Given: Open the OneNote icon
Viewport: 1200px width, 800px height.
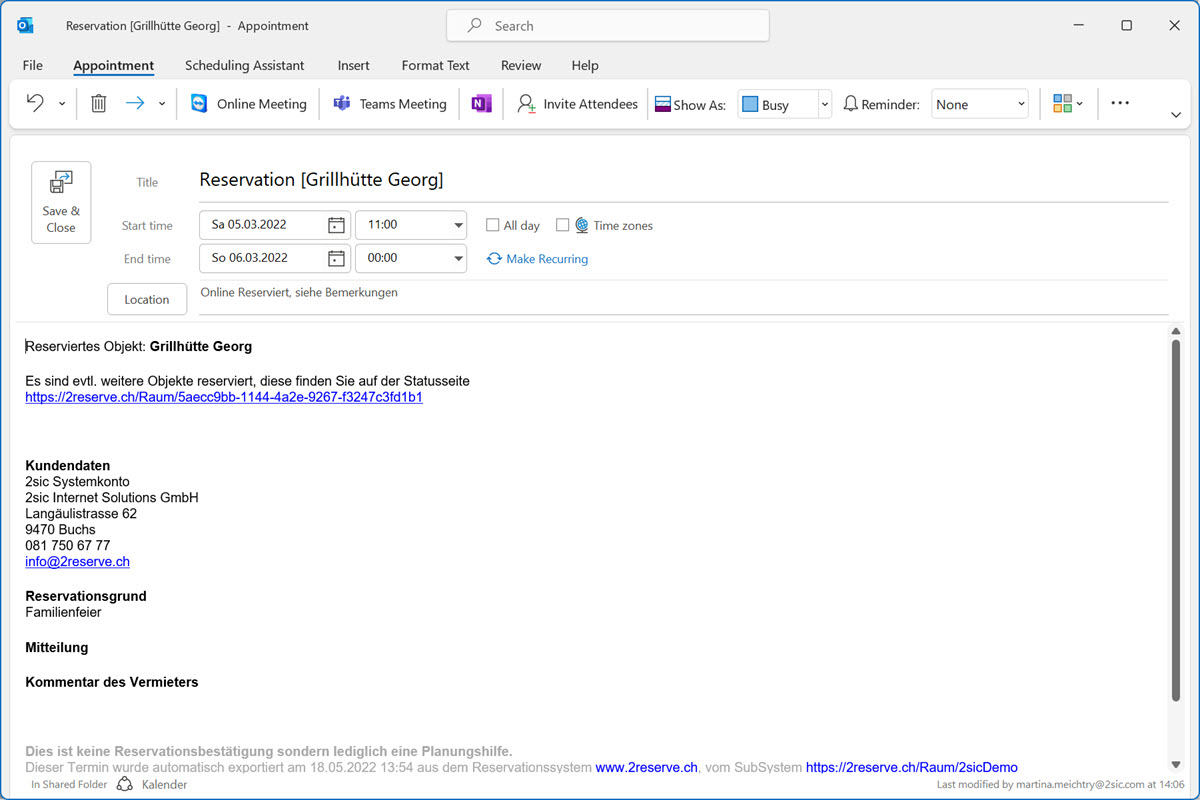Looking at the screenshot, I should (481, 104).
